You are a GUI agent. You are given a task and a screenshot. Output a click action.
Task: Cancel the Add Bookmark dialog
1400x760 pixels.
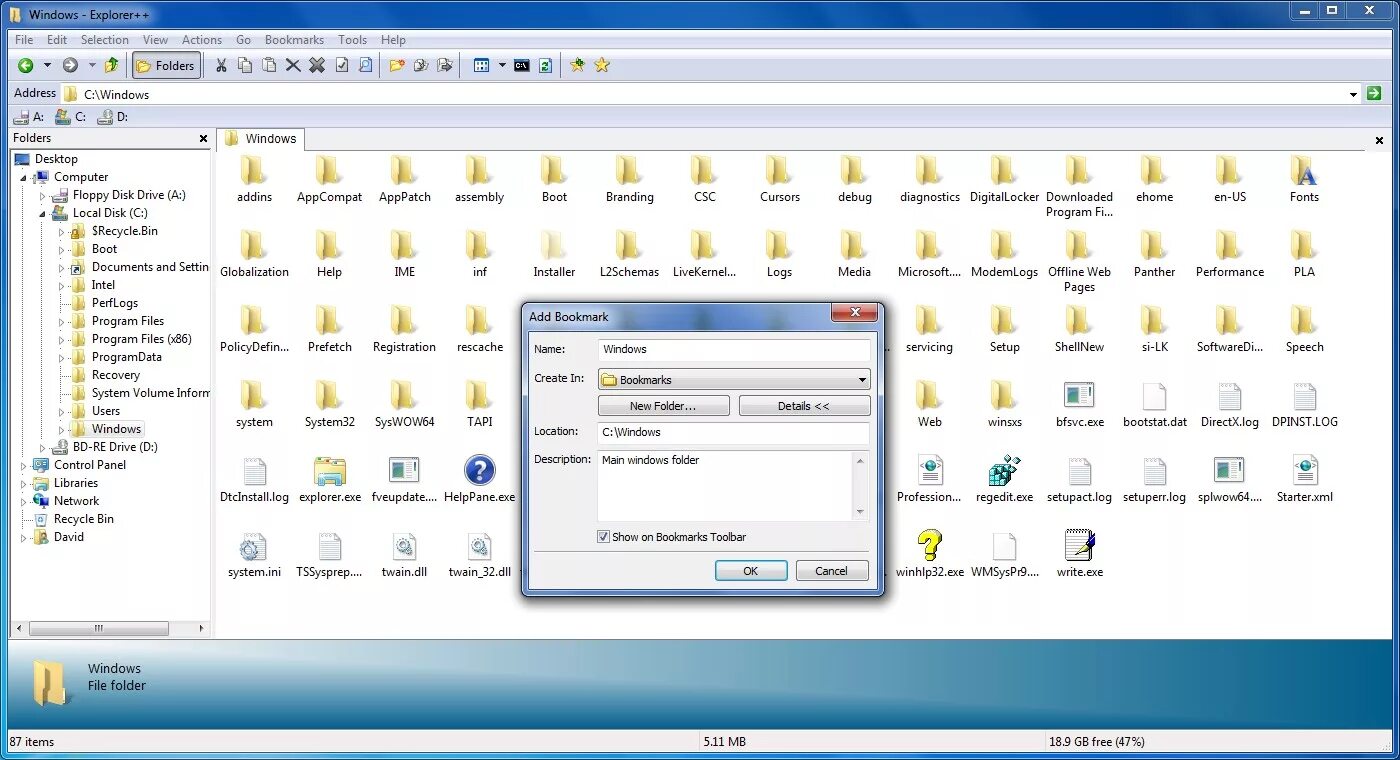pyautogui.click(x=831, y=571)
